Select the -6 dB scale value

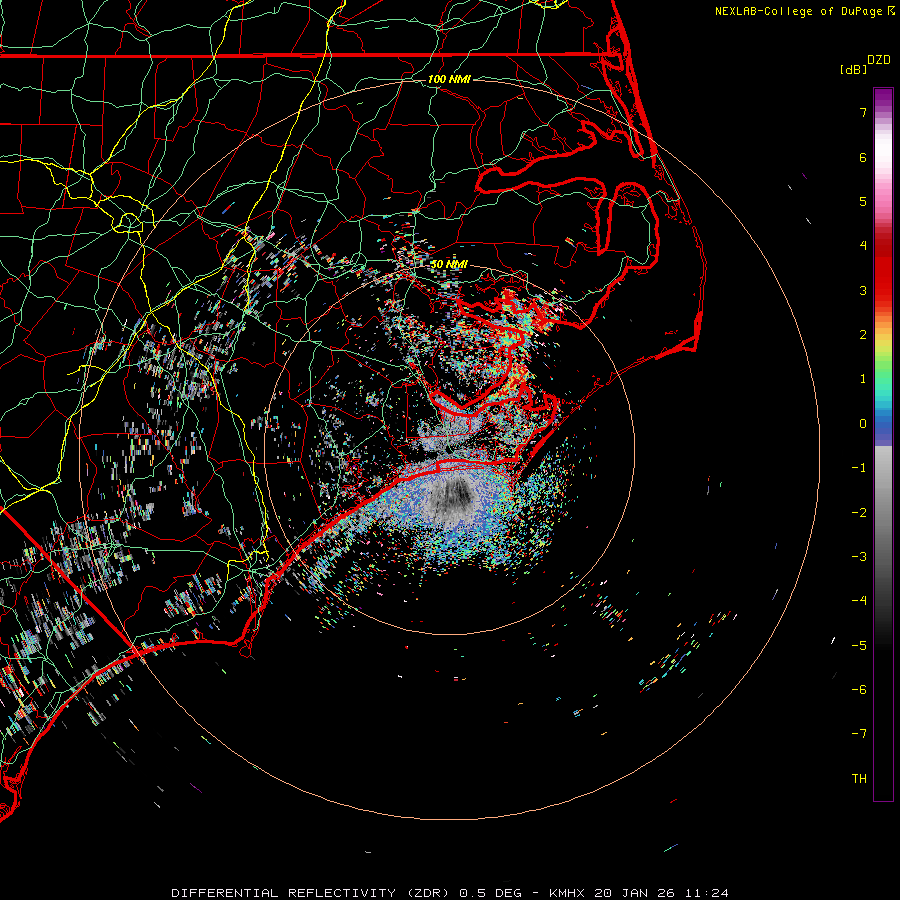859,690
